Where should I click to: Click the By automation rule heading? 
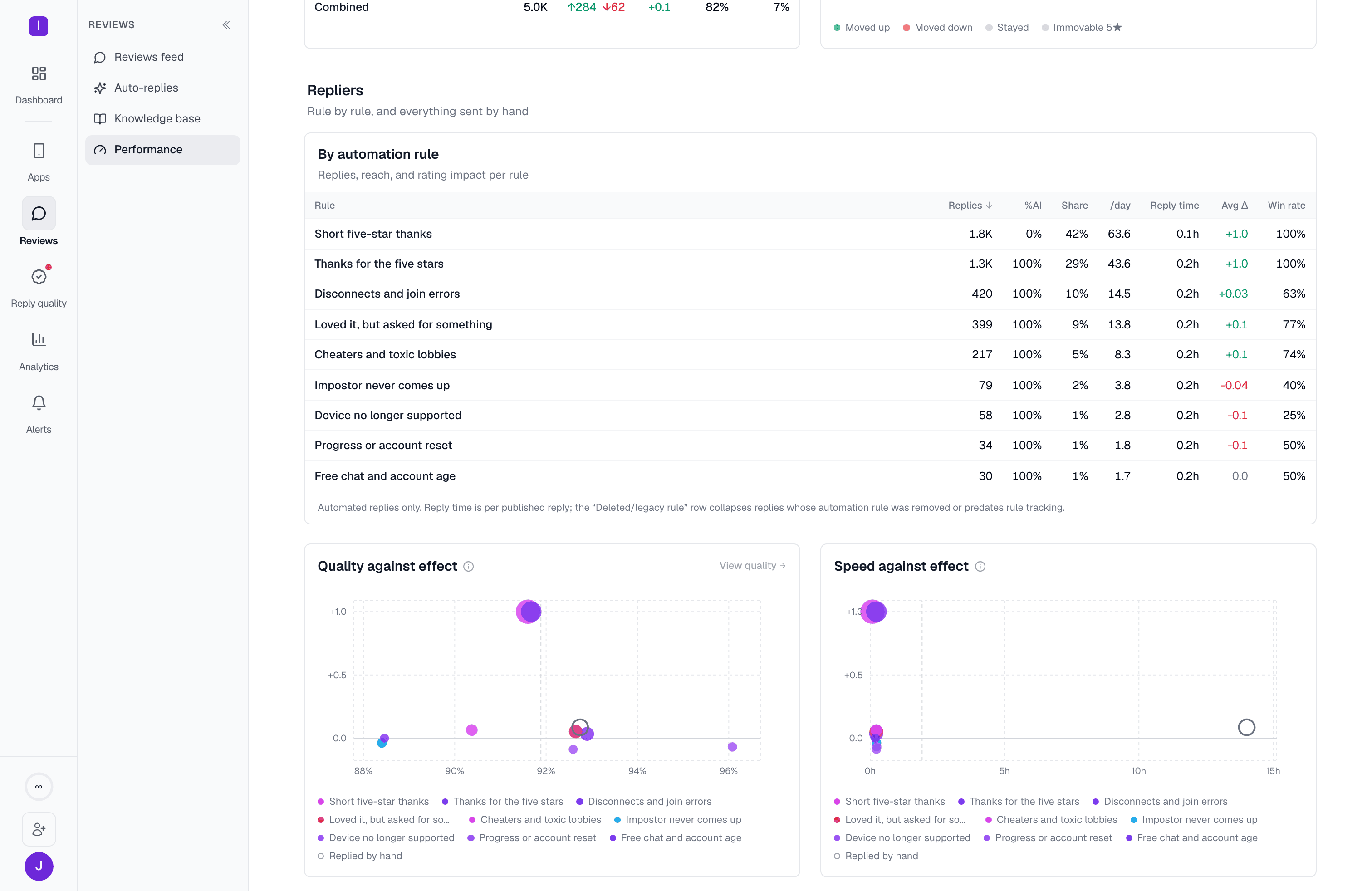378,154
